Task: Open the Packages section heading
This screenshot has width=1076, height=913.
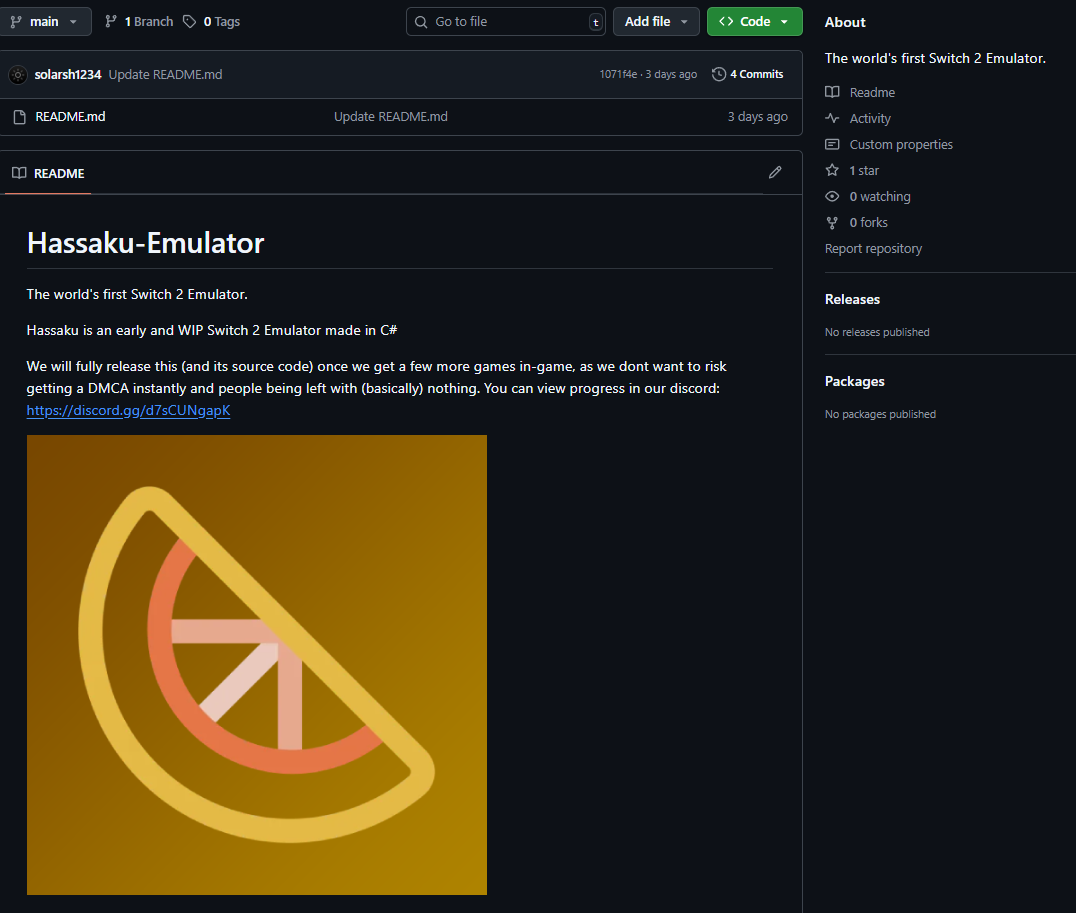Action: pos(854,381)
